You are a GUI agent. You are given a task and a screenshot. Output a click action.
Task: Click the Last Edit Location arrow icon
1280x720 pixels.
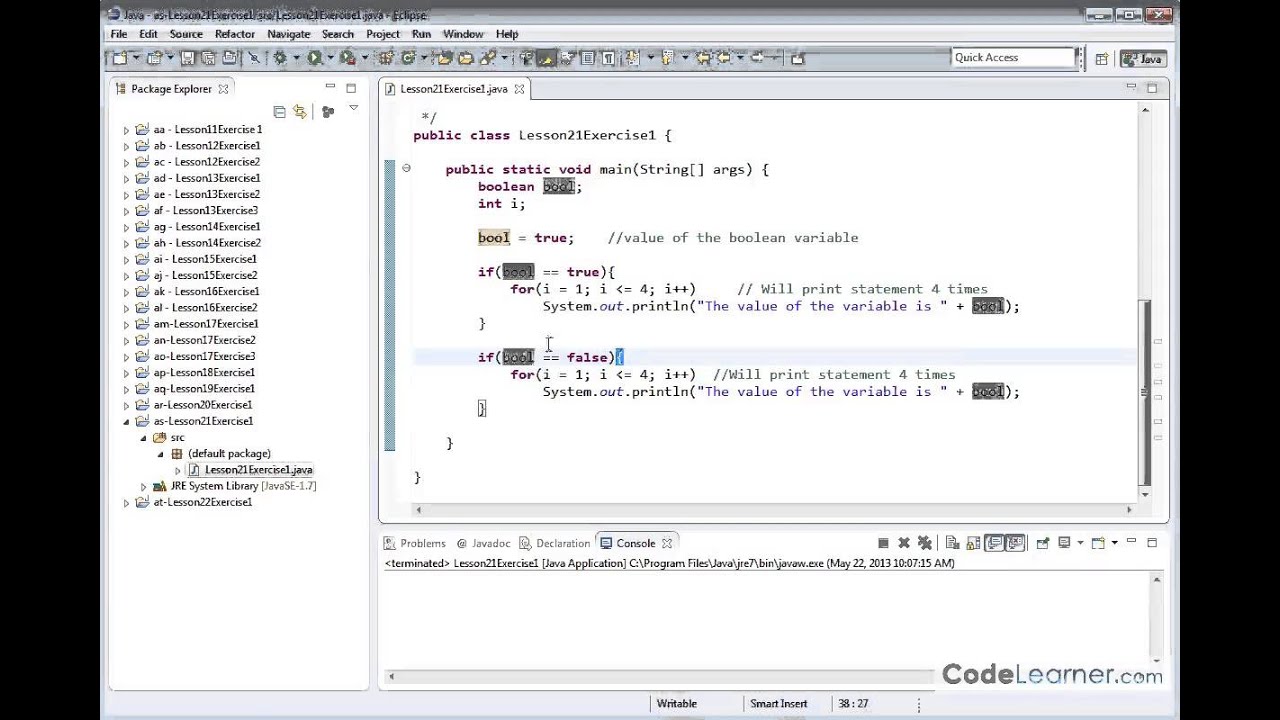(x=702, y=58)
